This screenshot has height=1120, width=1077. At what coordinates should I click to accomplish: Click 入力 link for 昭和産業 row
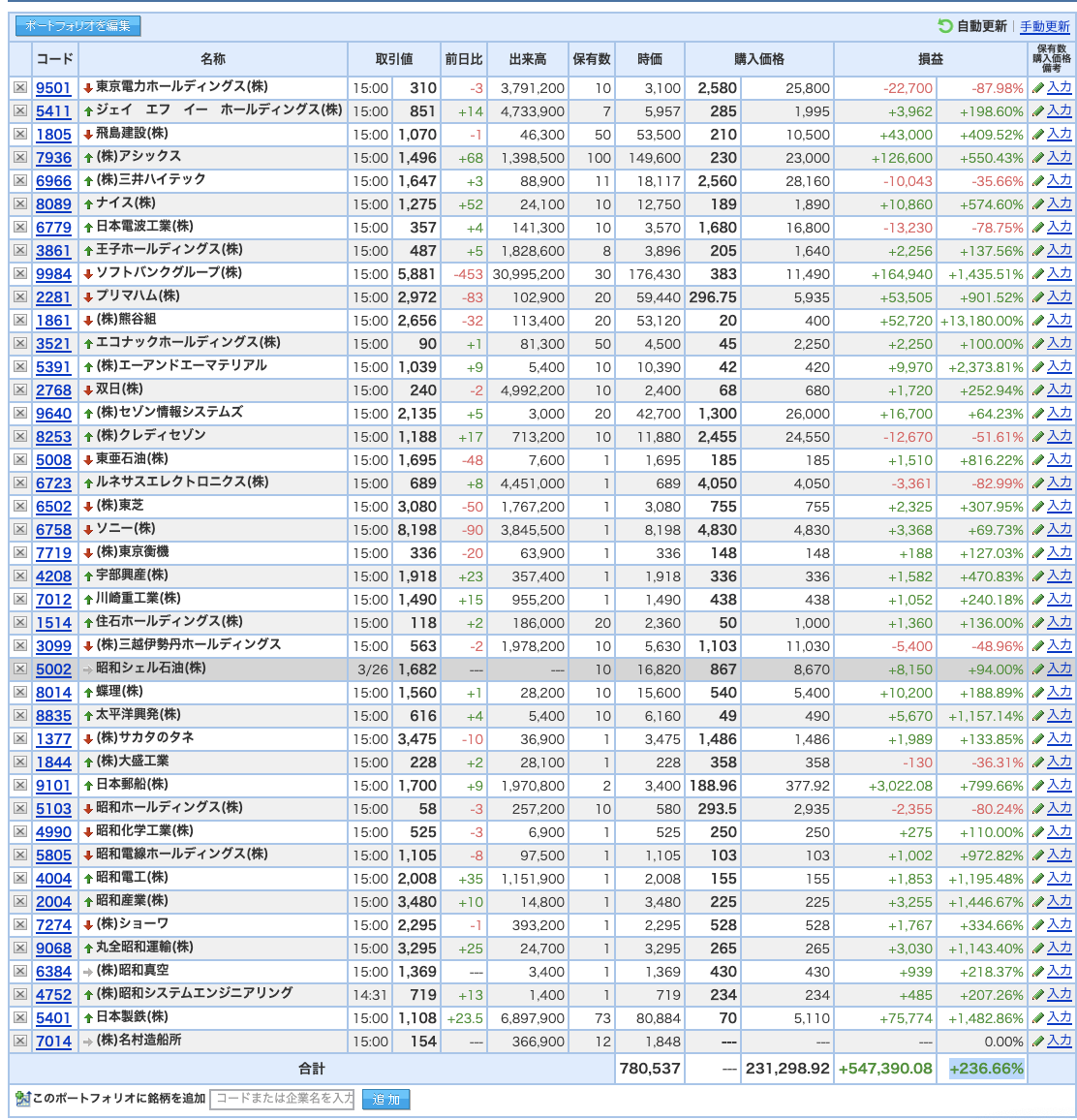pos(1060,901)
